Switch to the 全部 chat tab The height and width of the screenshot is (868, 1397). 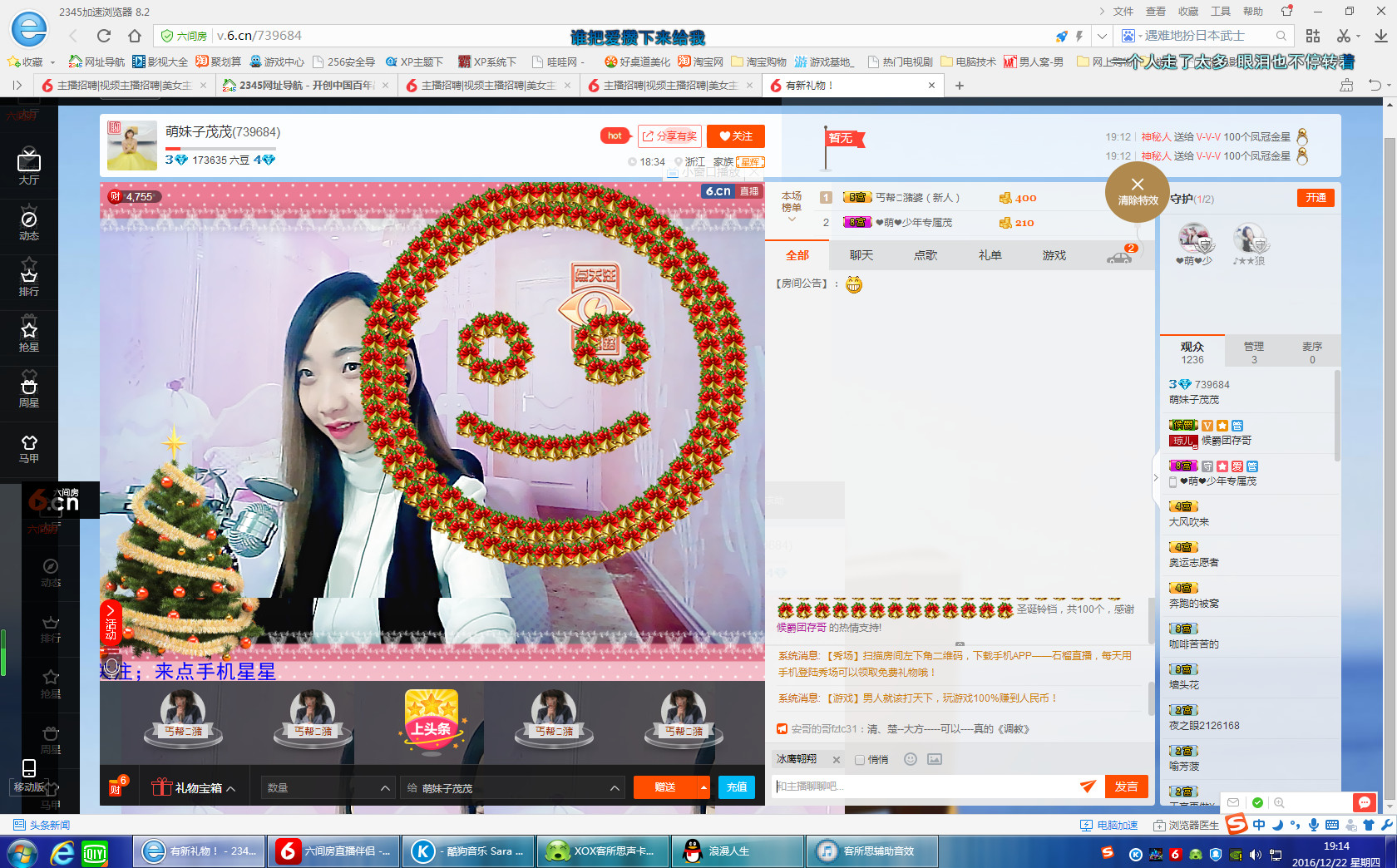[x=797, y=255]
